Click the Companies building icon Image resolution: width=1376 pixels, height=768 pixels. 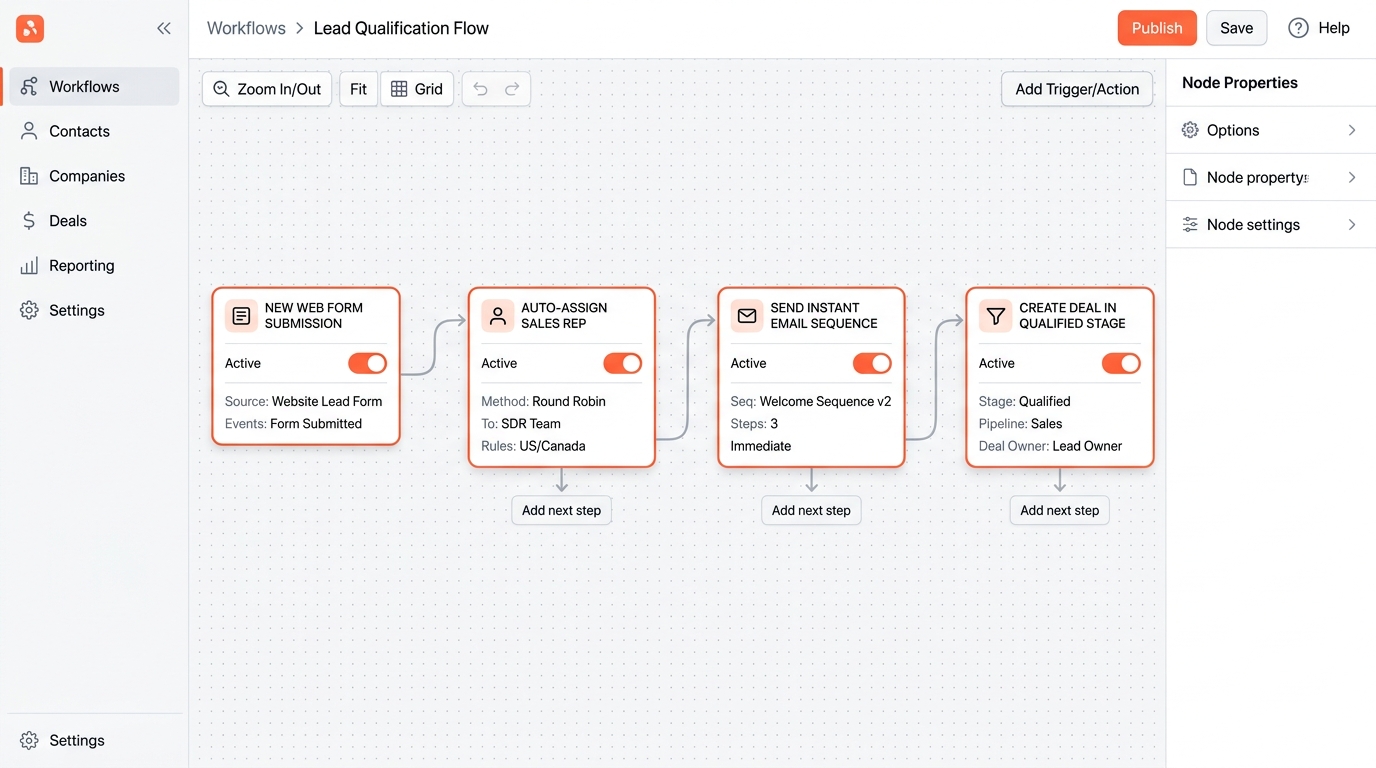click(29, 176)
